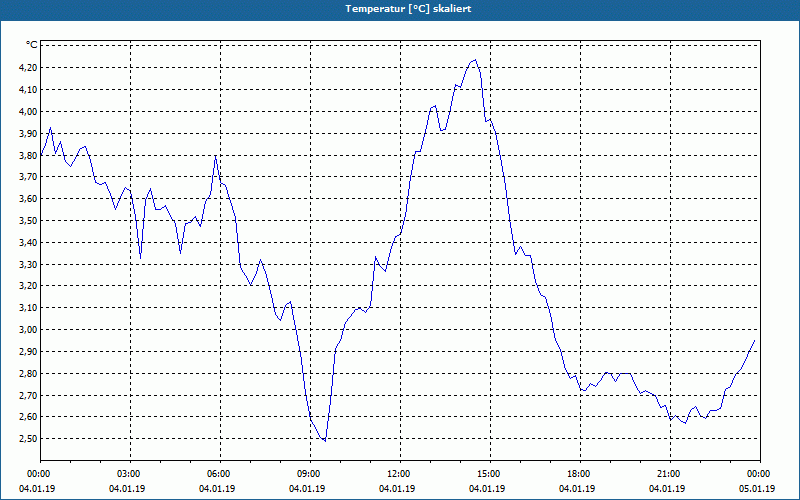Click the 09:00 time label

[307, 474]
